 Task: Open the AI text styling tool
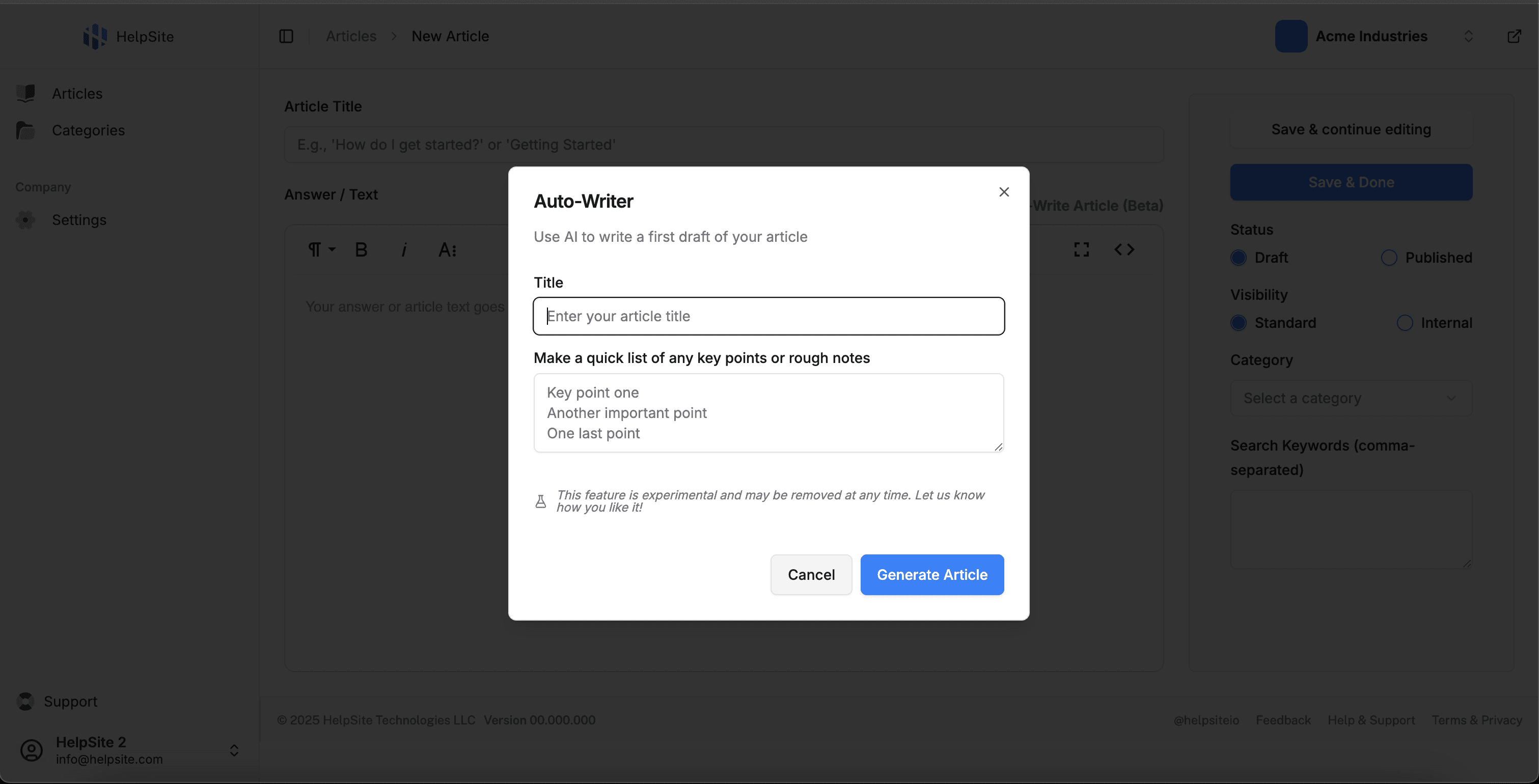pyautogui.click(x=448, y=249)
